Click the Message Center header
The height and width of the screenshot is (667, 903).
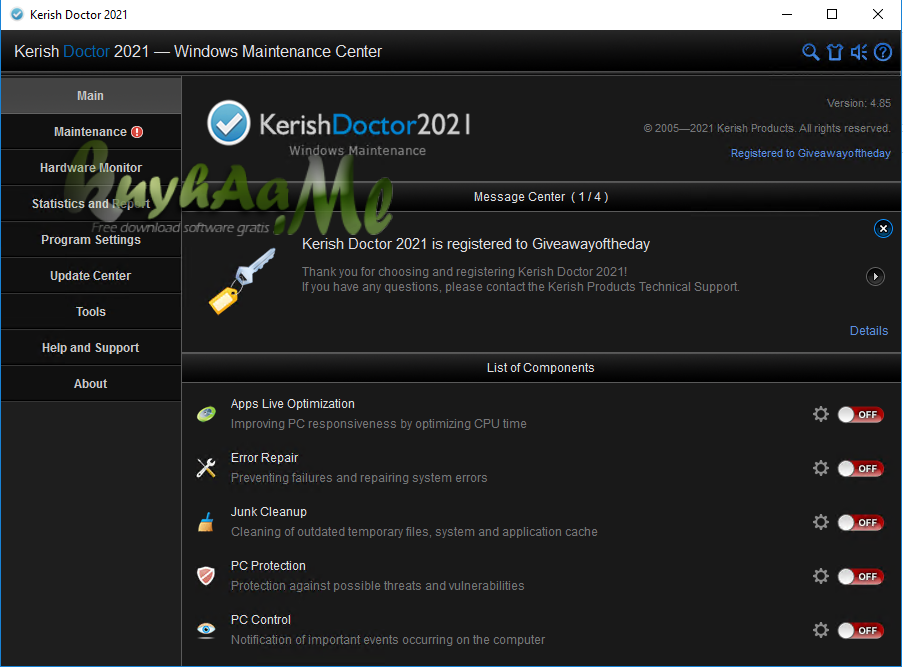tap(541, 197)
